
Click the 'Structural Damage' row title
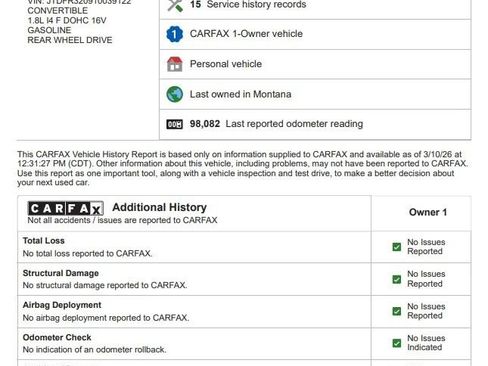(x=61, y=273)
